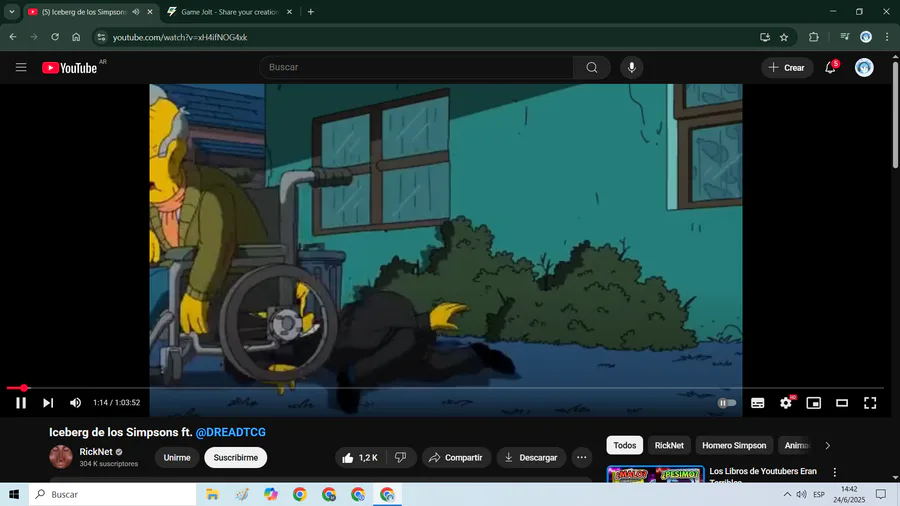
Task: Show more filter chips with the arrow
Action: pos(827,445)
